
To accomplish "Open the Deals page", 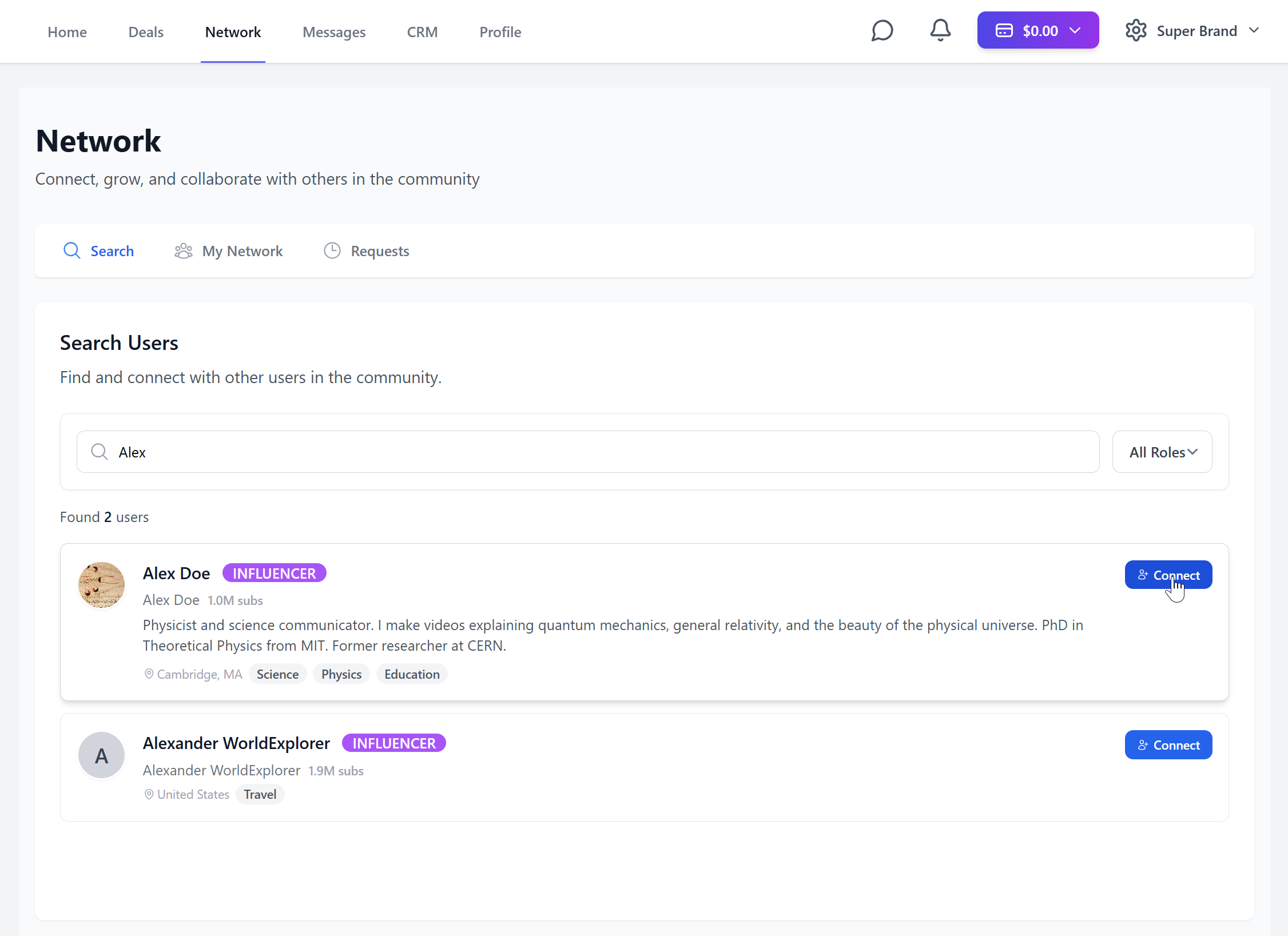I will click(x=146, y=32).
